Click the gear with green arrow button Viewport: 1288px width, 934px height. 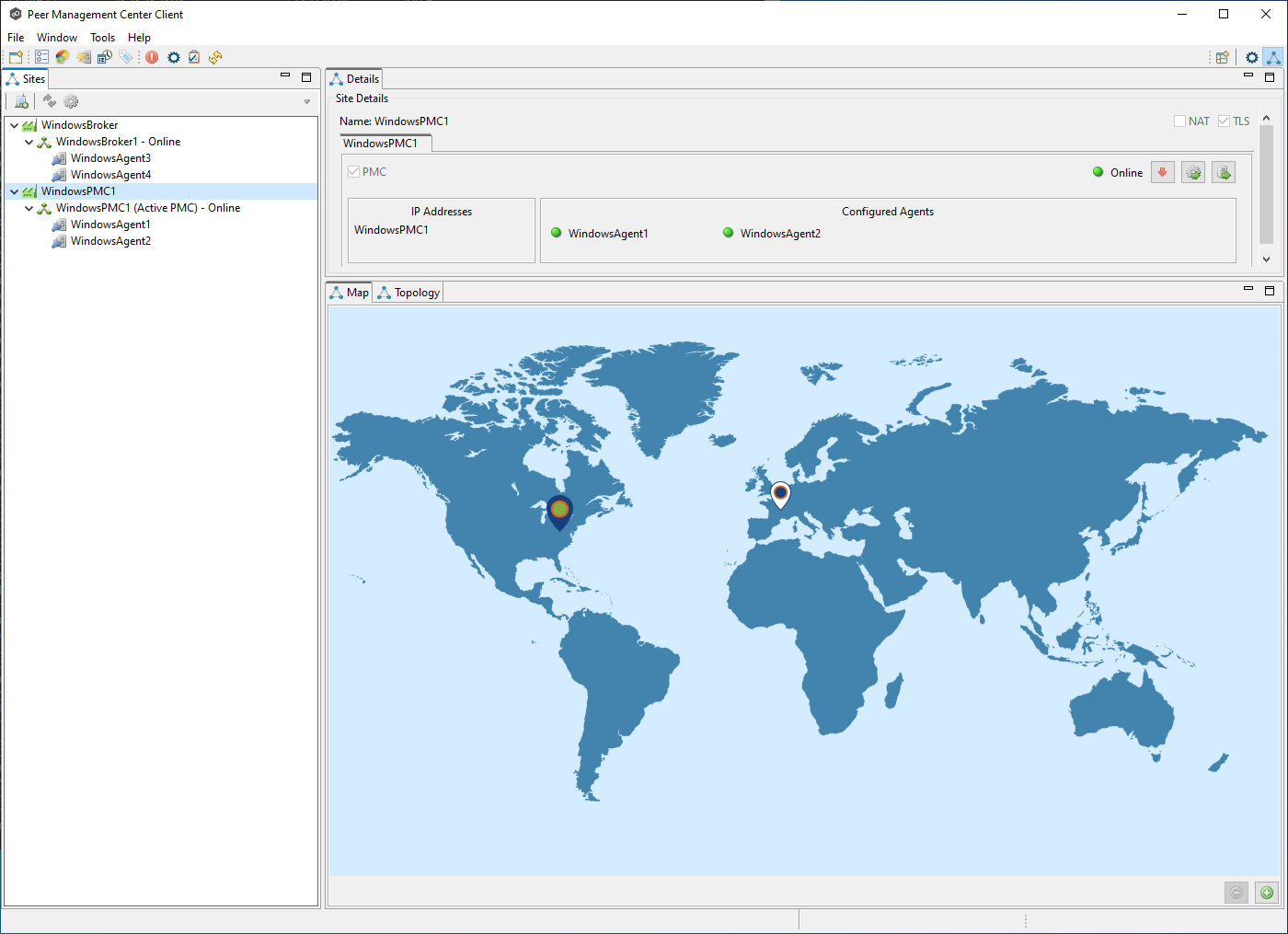pyautogui.click(x=1193, y=172)
